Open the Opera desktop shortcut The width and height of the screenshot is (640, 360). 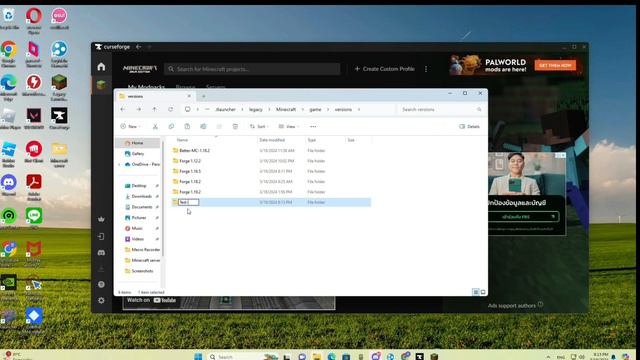tap(34, 21)
